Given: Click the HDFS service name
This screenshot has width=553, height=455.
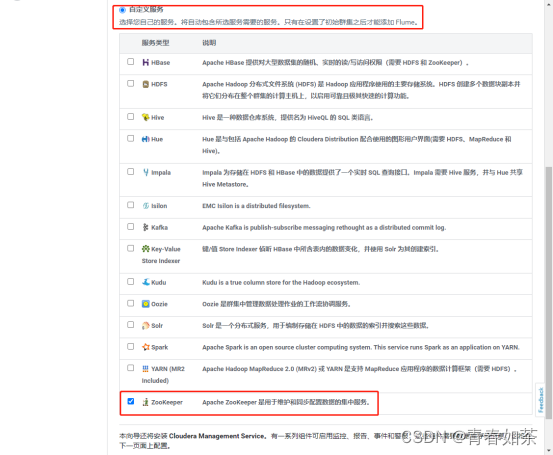Looking at the screenshot, I should [x=159, y=84].
